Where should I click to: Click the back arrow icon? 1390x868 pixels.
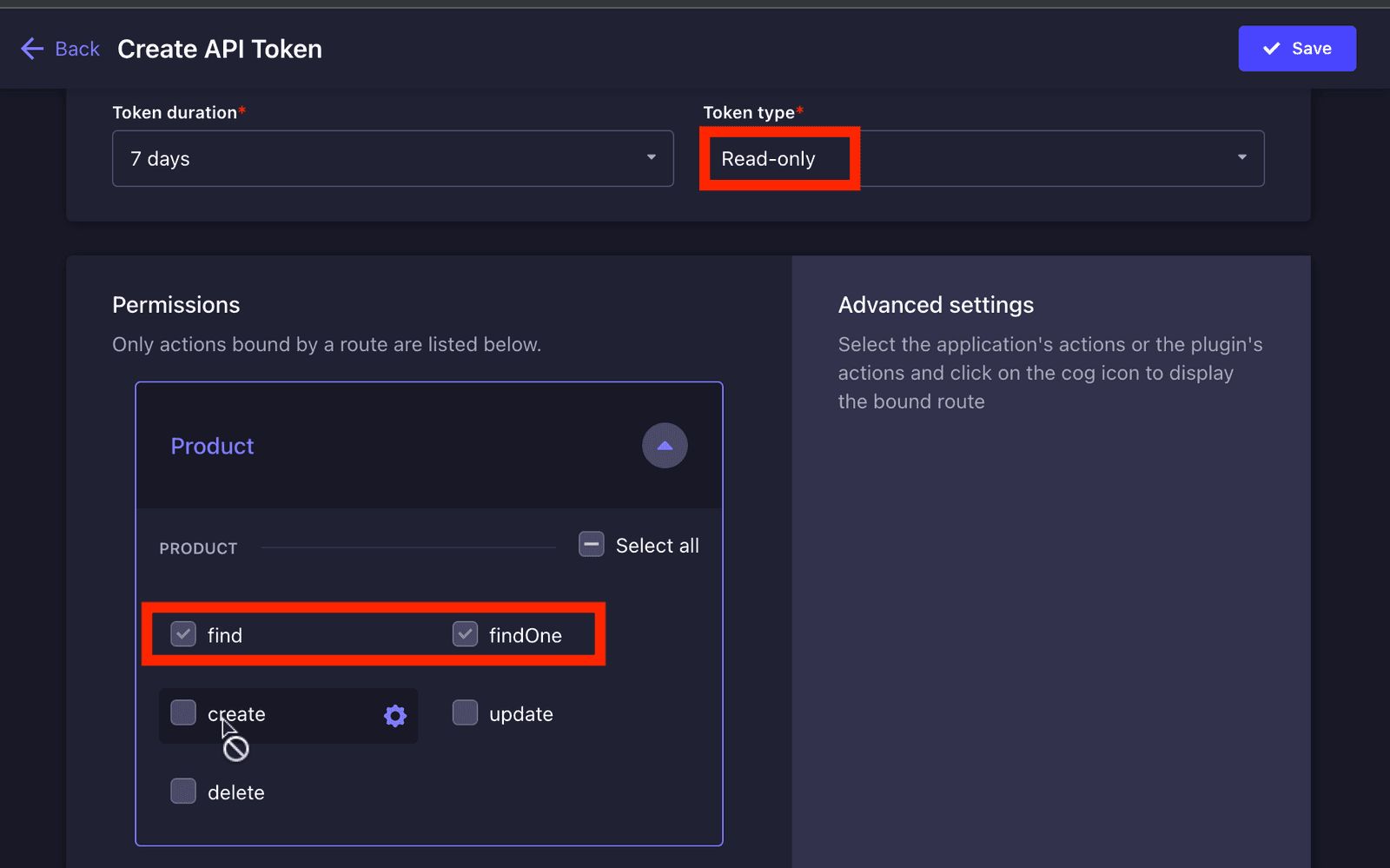32,49
